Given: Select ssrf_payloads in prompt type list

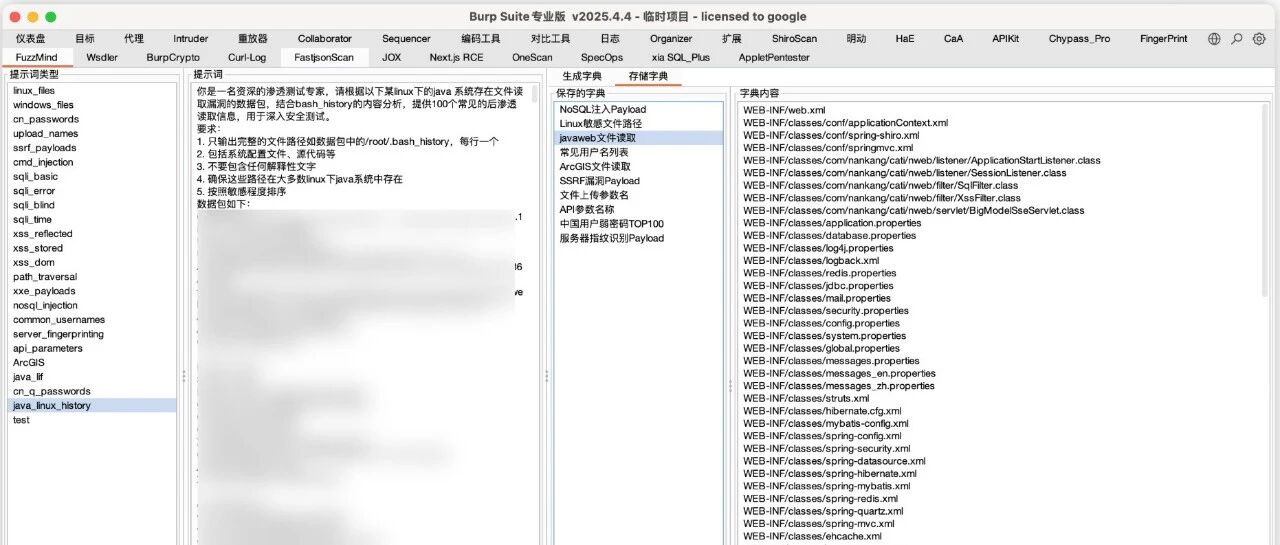Looking at the screenshot, I should (92, 148).
